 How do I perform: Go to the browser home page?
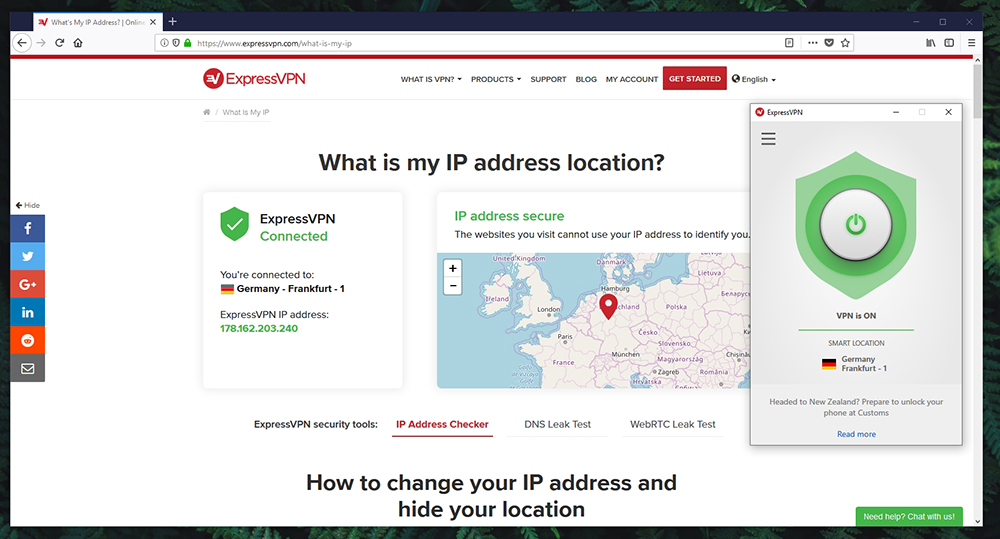pos(78,43)
